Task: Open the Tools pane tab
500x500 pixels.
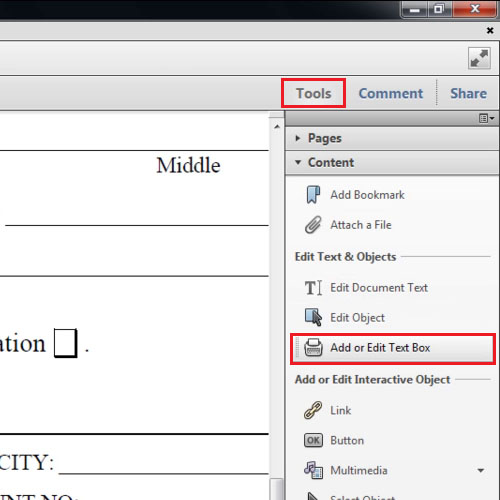Action: click(x=313, y=93)
